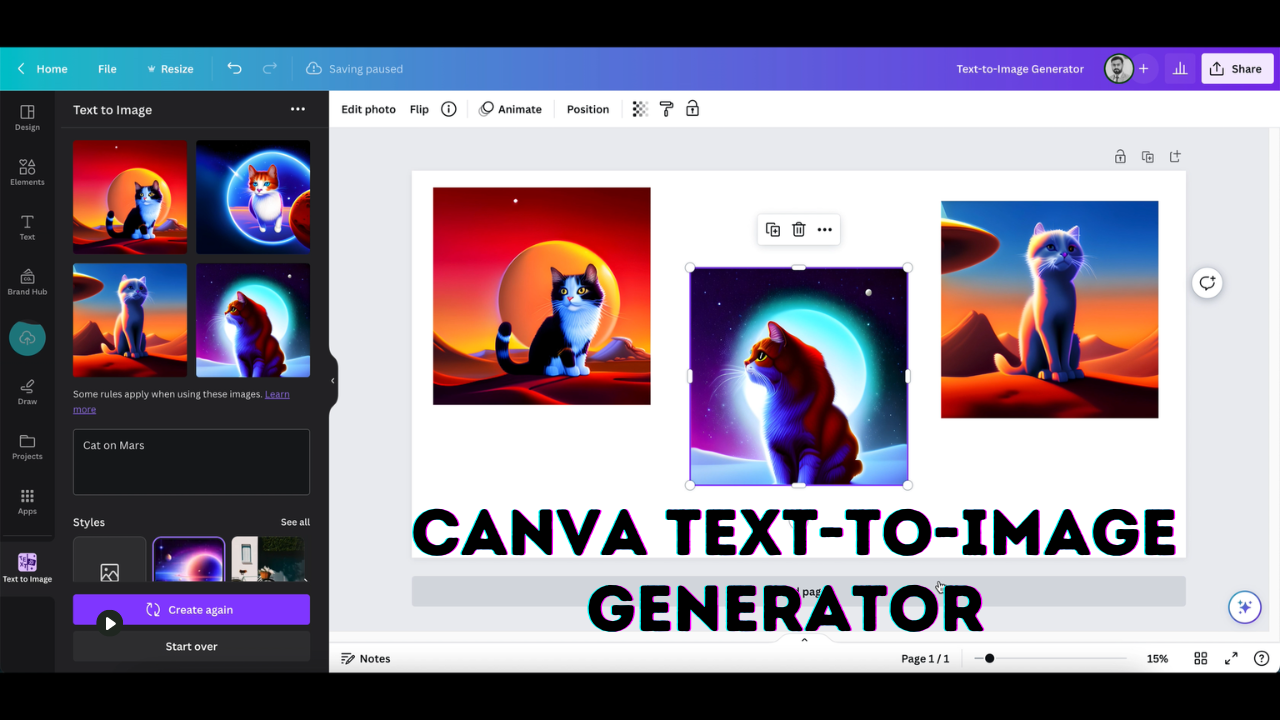This screenshot has width=1280, height=720.
Task: Choose the first plain image style tile
Action: point(110,560)
